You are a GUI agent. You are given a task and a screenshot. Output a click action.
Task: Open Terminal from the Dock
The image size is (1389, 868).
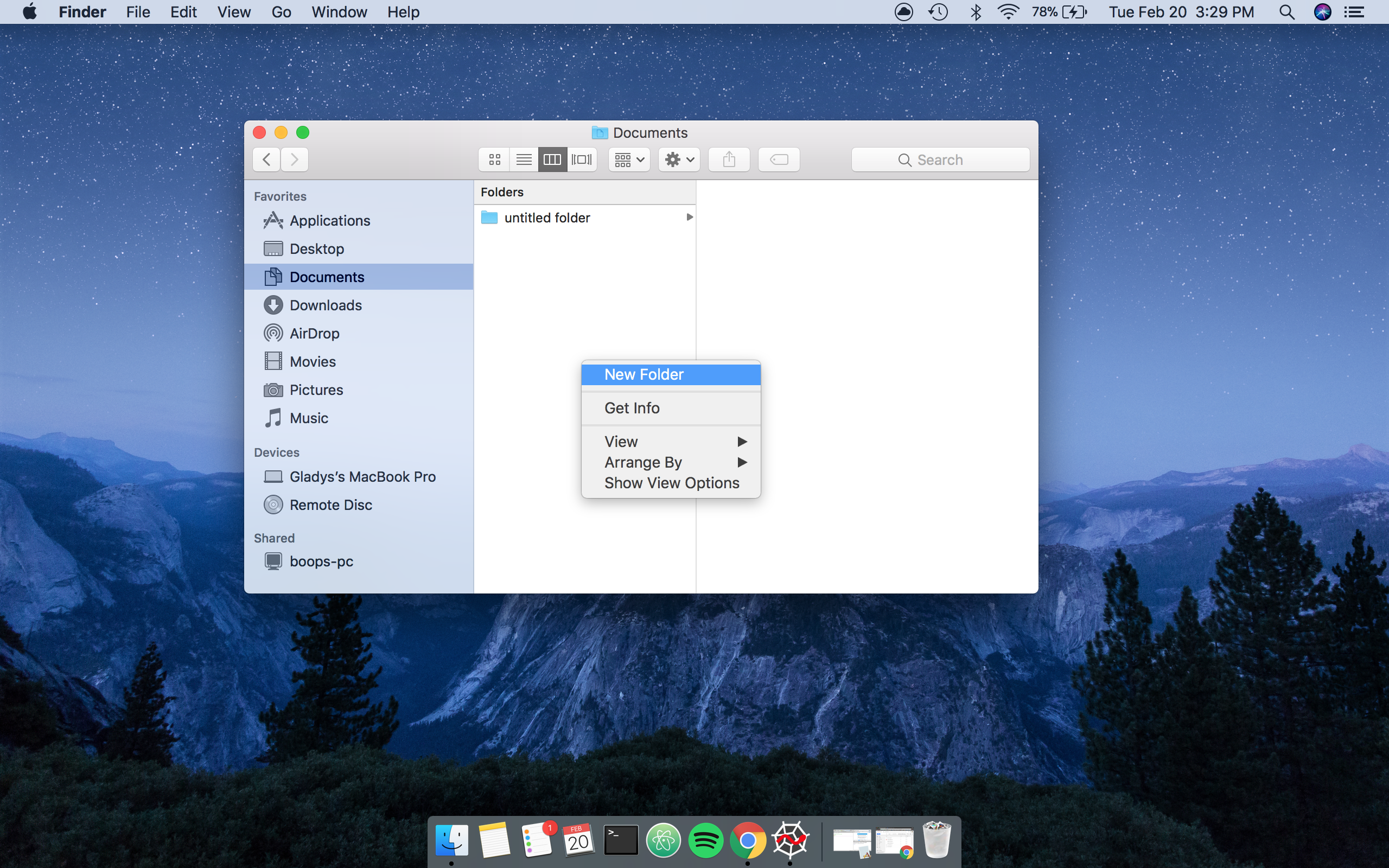tap(621, 841)
